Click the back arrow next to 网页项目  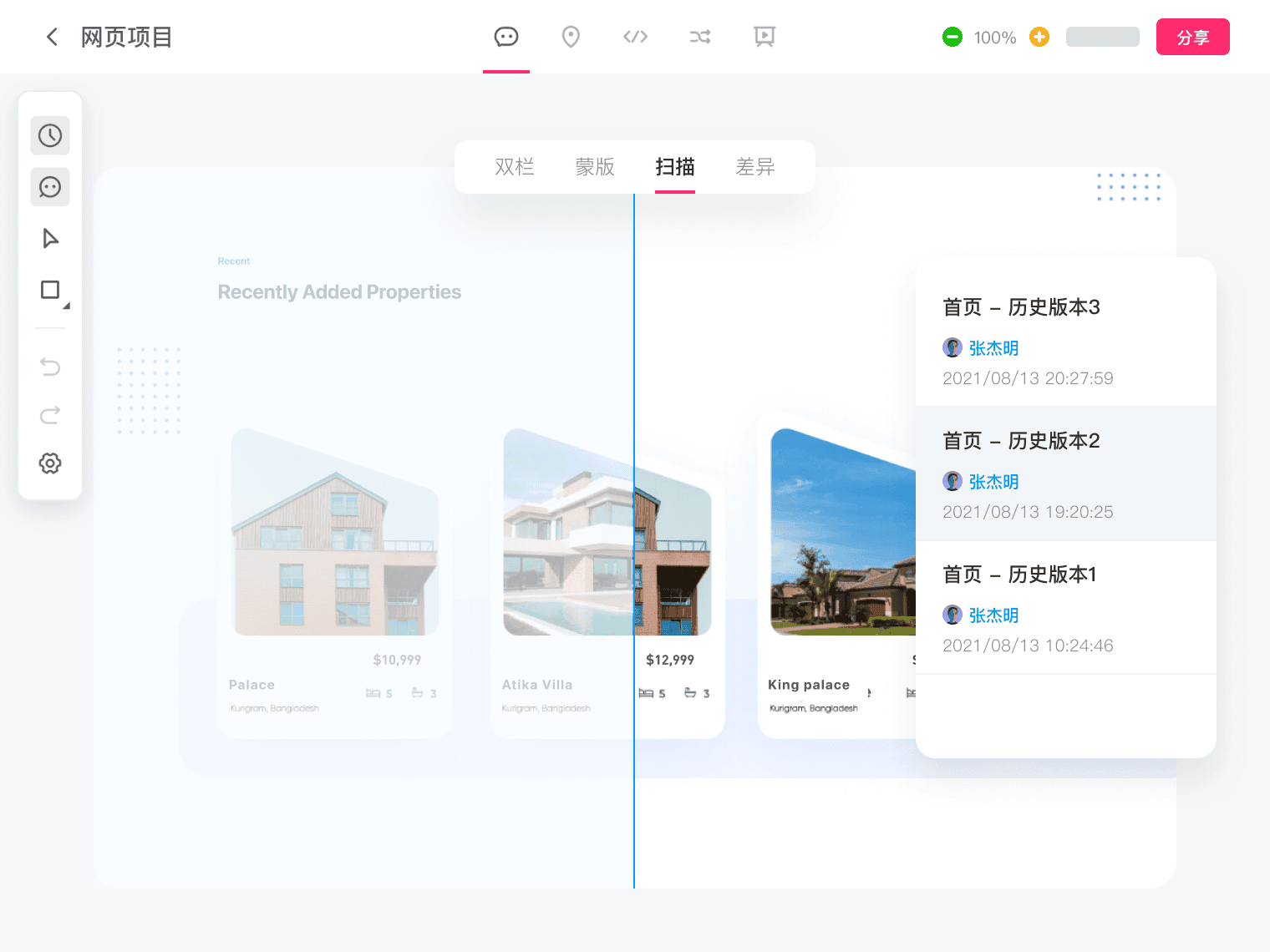click(x=52, y=37)
